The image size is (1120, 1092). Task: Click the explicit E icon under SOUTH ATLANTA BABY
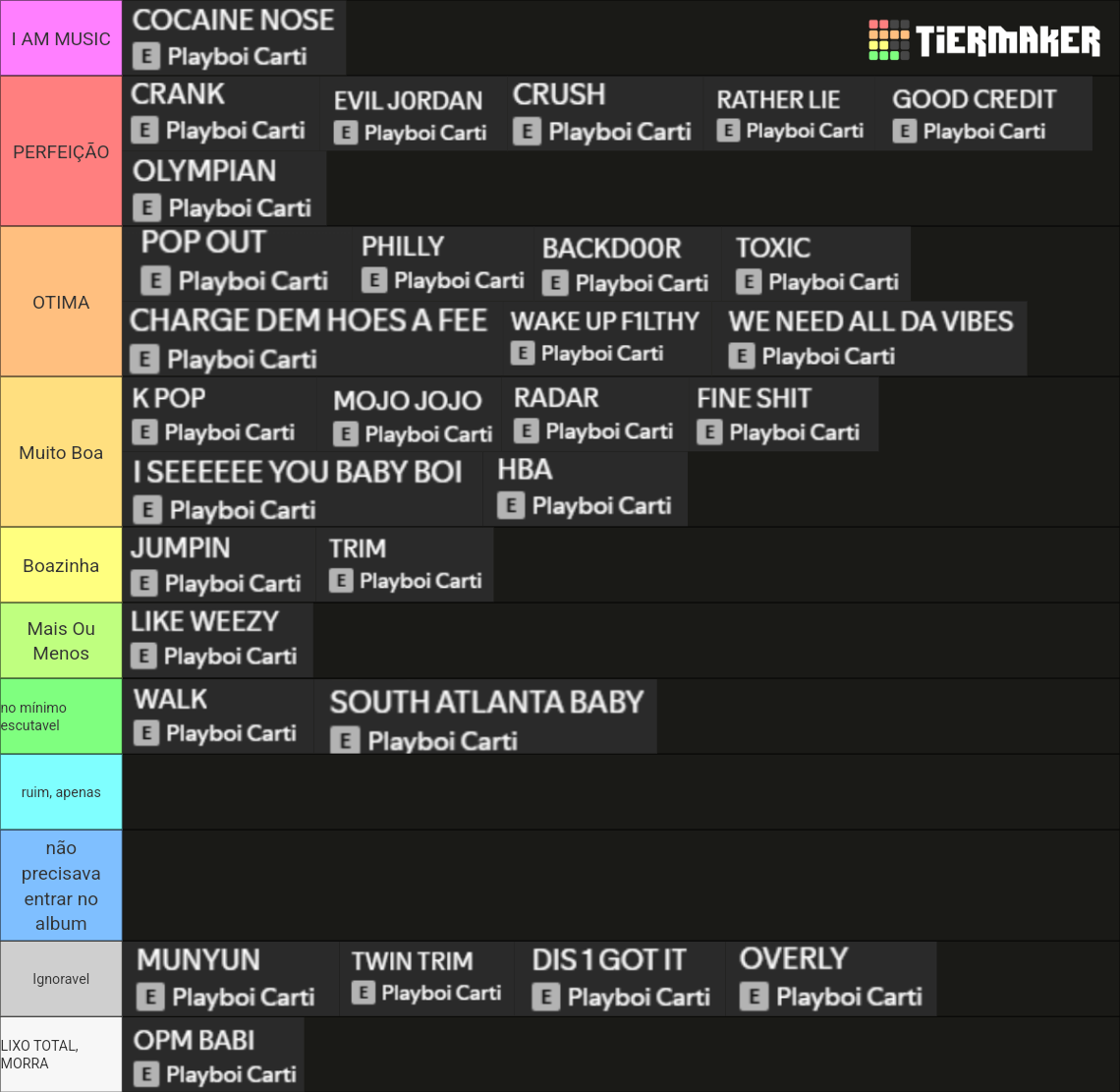[x=345, y=740]
